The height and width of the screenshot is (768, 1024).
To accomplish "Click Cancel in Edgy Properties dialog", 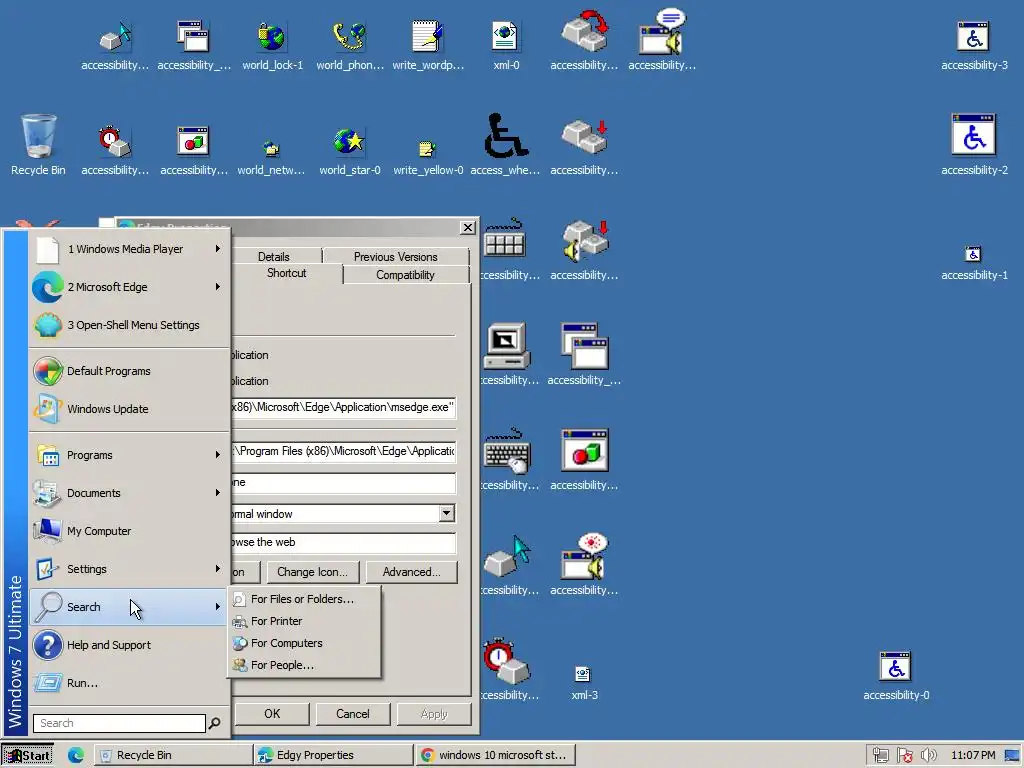I will pyautogui.click(x=353, y=714).
